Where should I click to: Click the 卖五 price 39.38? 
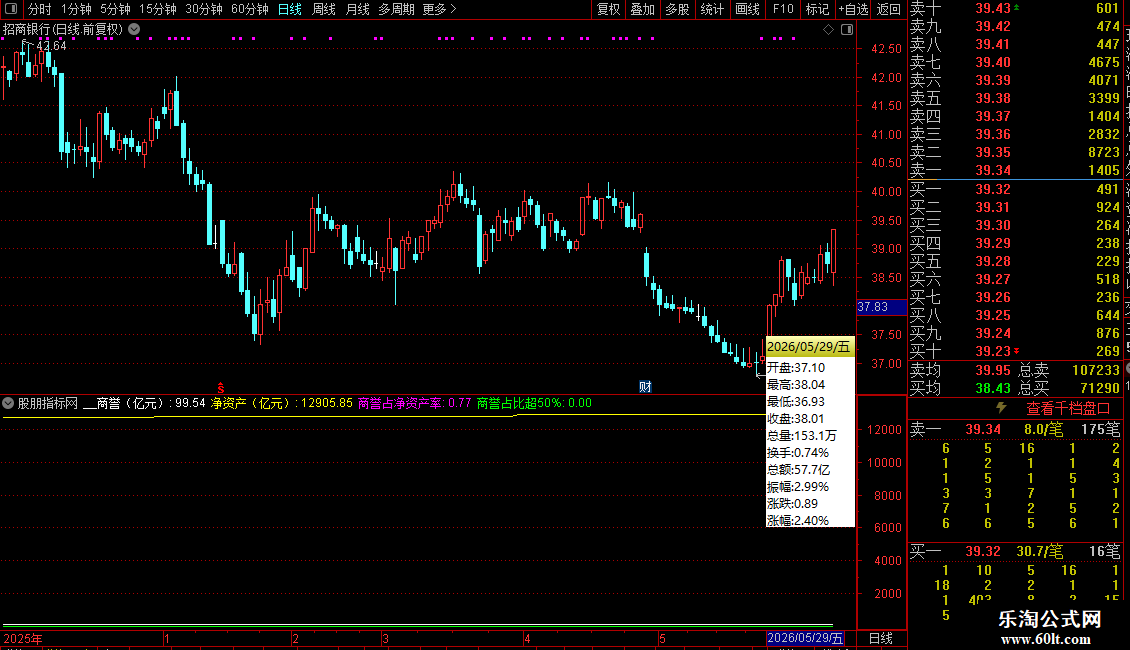point(992,98)
